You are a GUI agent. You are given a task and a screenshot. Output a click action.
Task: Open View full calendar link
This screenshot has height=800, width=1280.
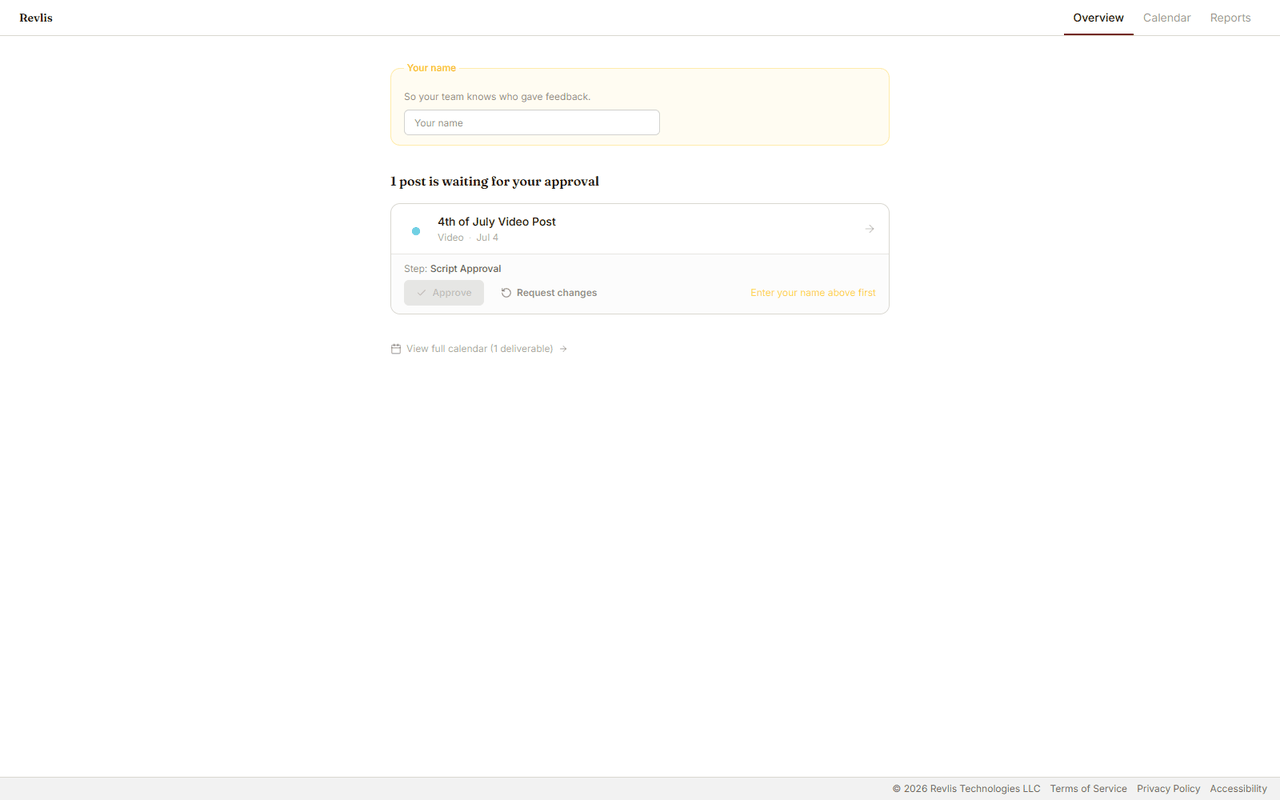479,349
